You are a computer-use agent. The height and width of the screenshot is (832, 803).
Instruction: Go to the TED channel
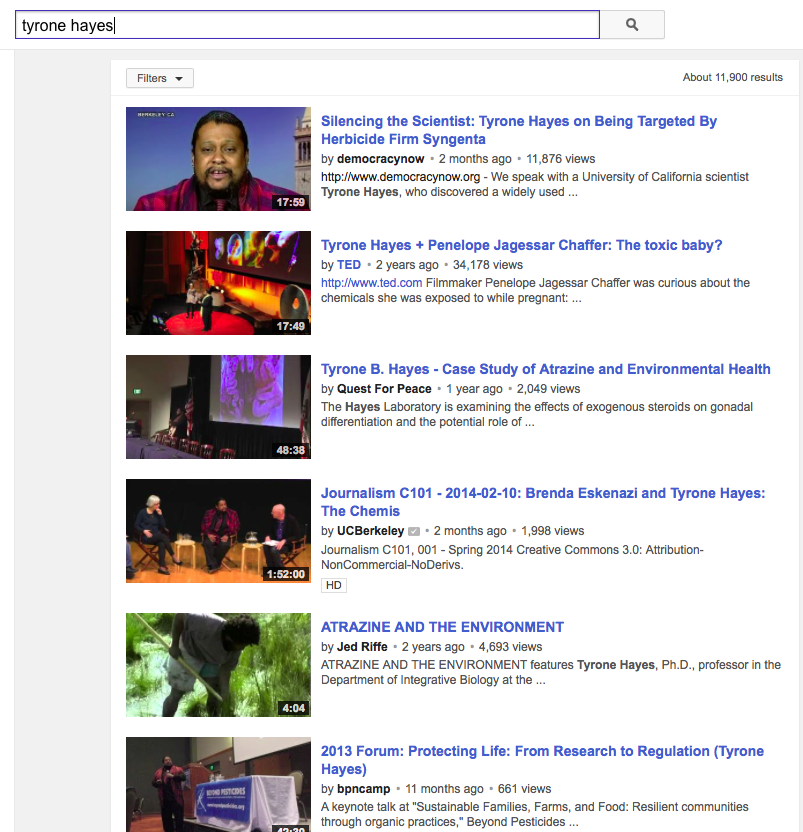349,265
